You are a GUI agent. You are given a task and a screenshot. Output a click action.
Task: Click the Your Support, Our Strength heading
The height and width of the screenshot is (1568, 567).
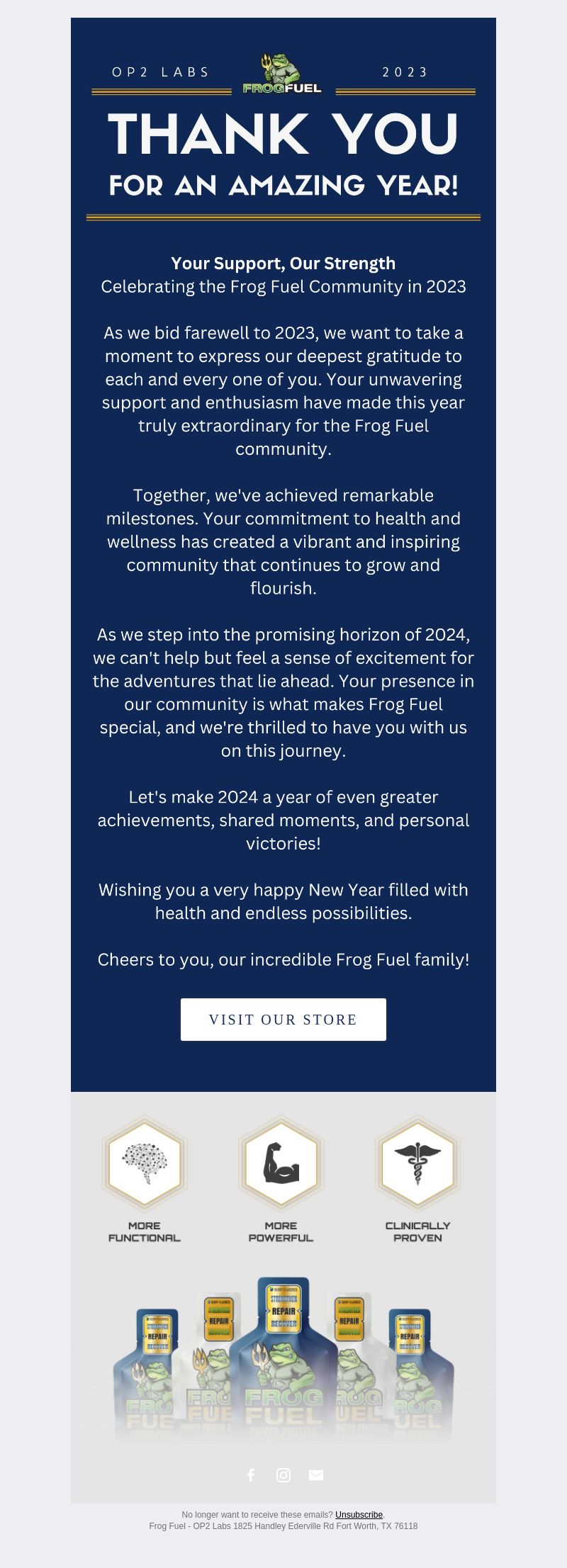click(x=283, y=263)
